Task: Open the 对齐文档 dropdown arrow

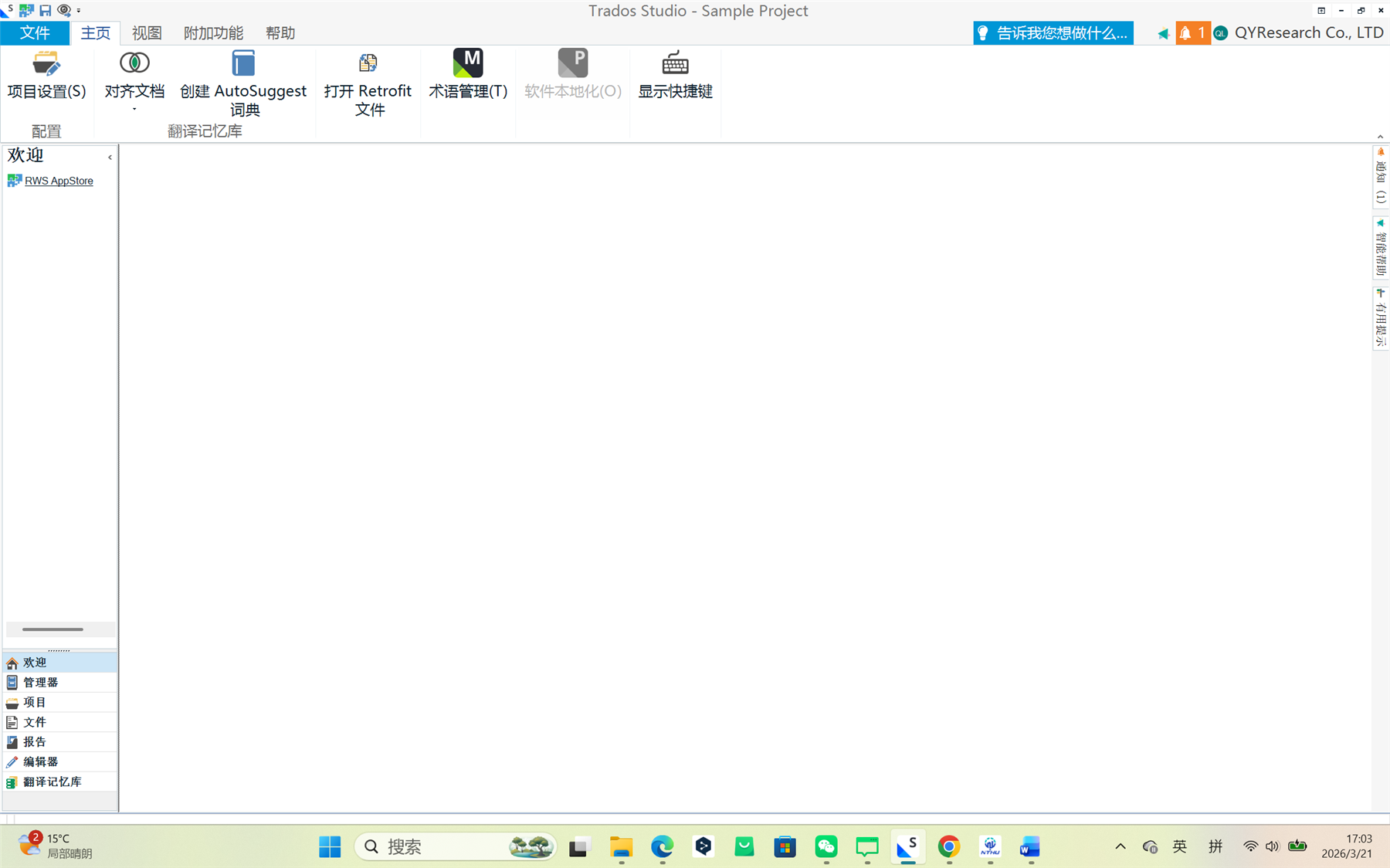Action: tap(134, 109)
